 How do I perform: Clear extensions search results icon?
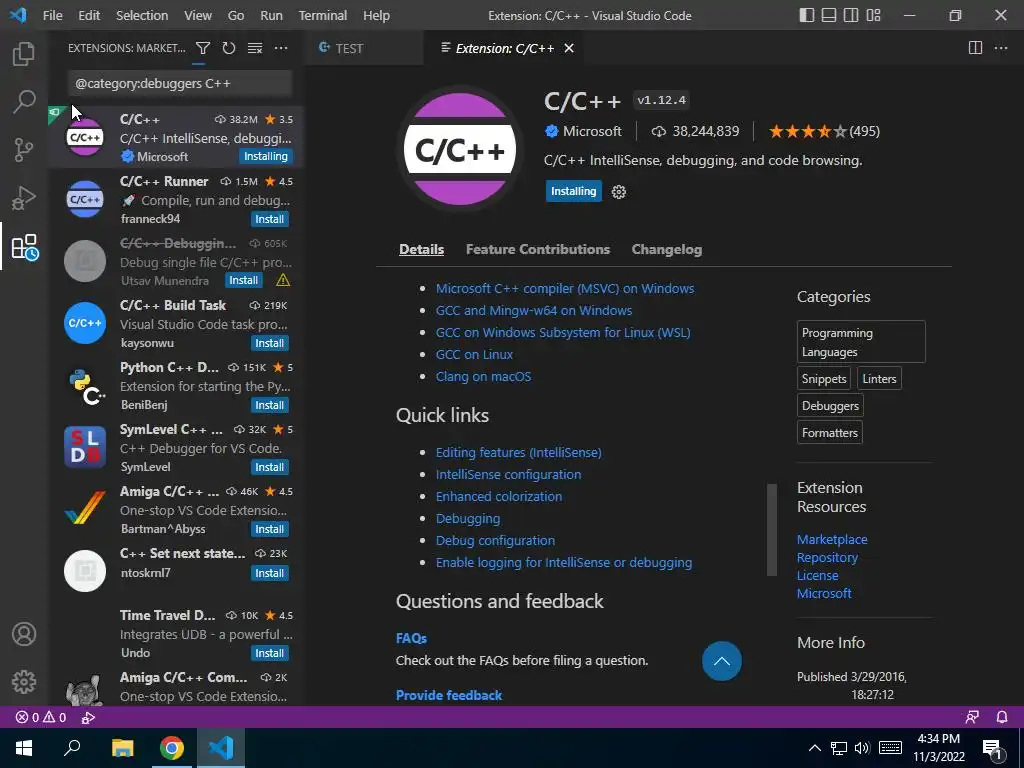point(255,48)
